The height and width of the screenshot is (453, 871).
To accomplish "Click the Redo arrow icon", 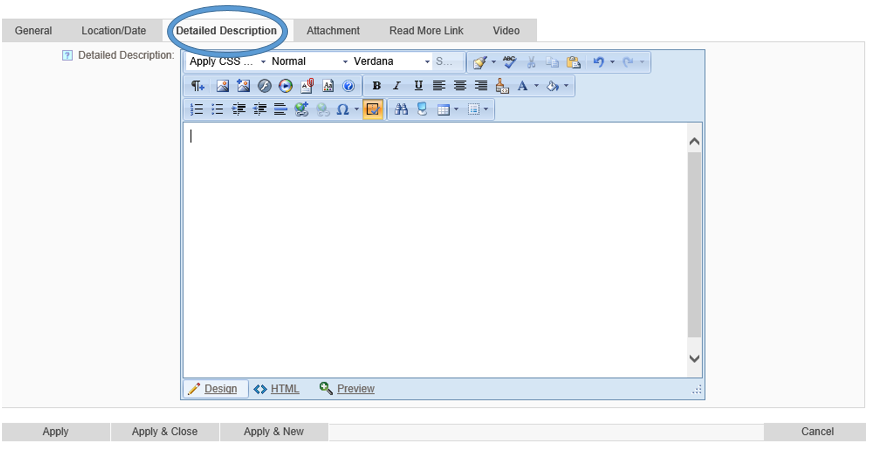I will click(x=628, y=62).
